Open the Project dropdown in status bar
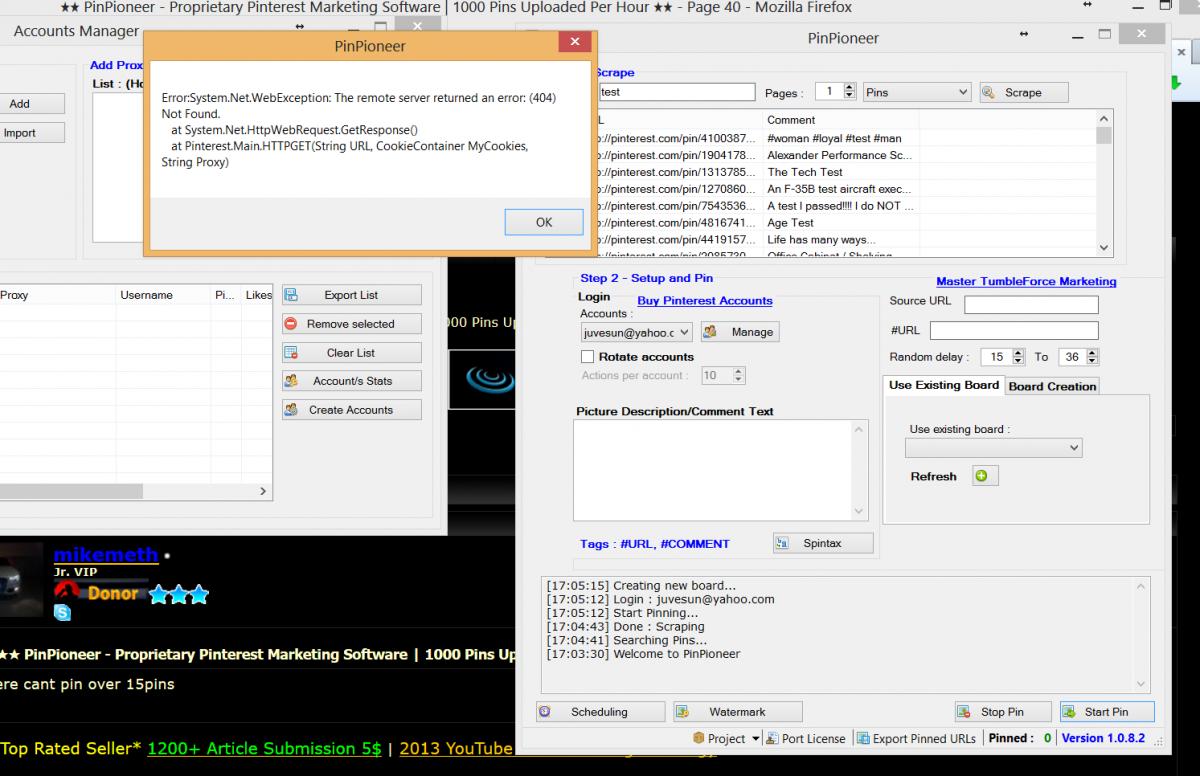Viewport: 1200px width, 776px height. (727, 739)
